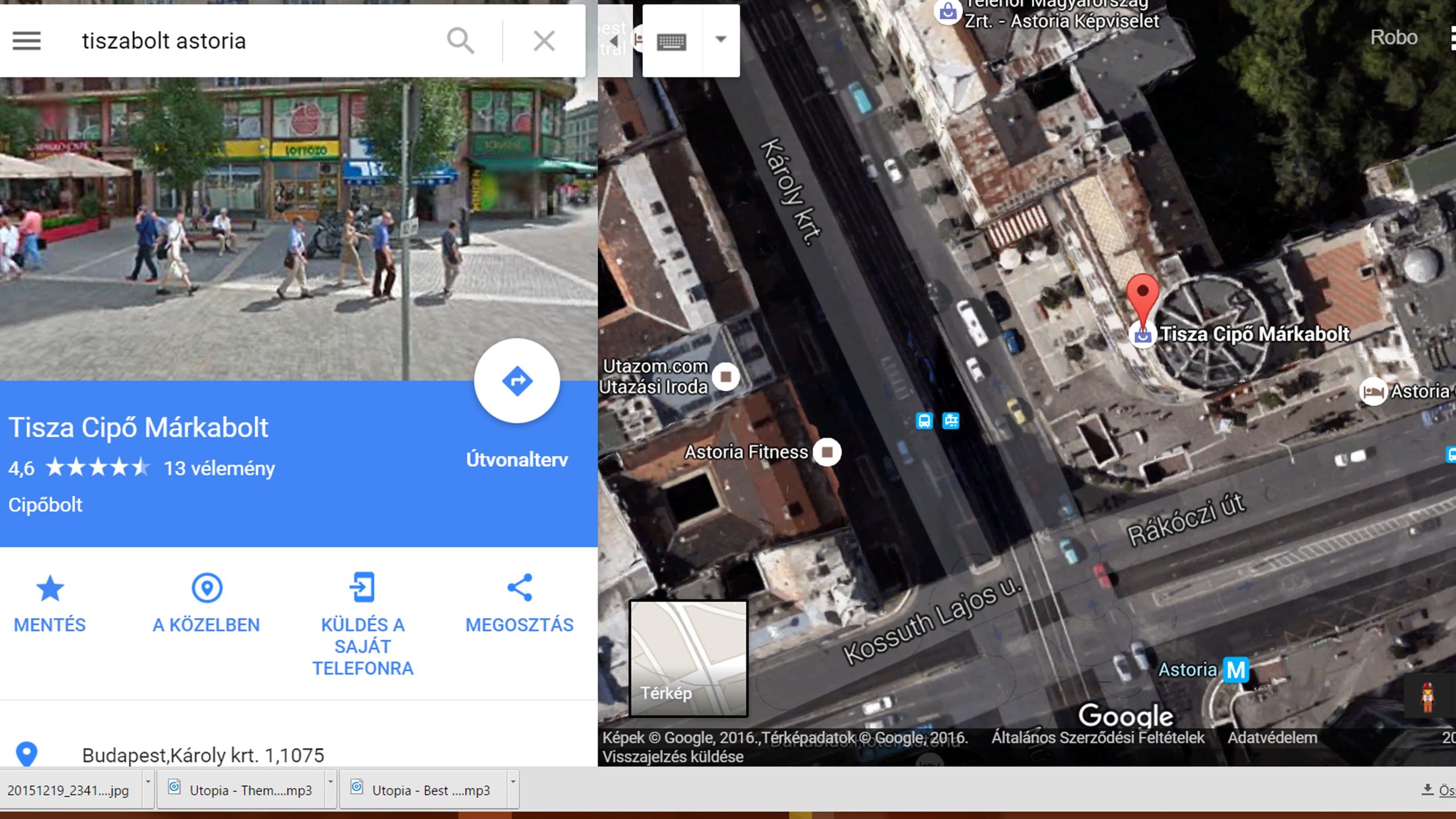Clear the search with X icon
1456x819 pixels.
pos(544,41)
